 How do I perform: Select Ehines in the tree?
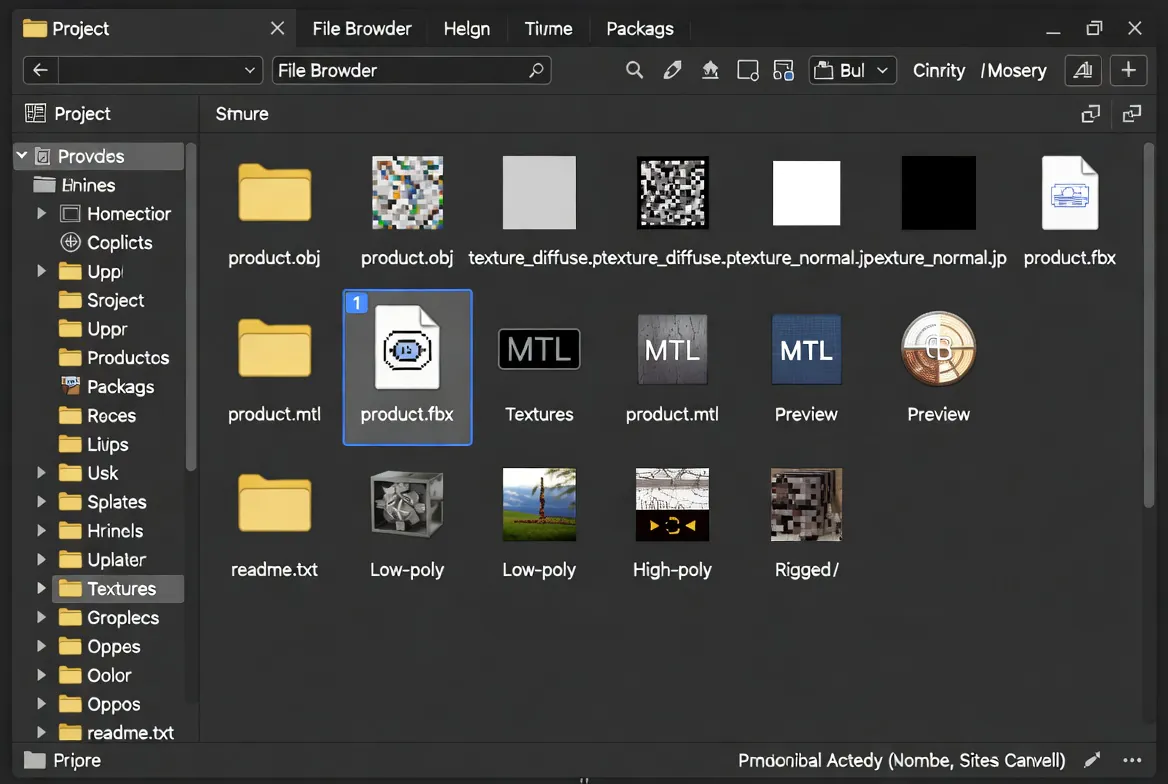point(89,185)
